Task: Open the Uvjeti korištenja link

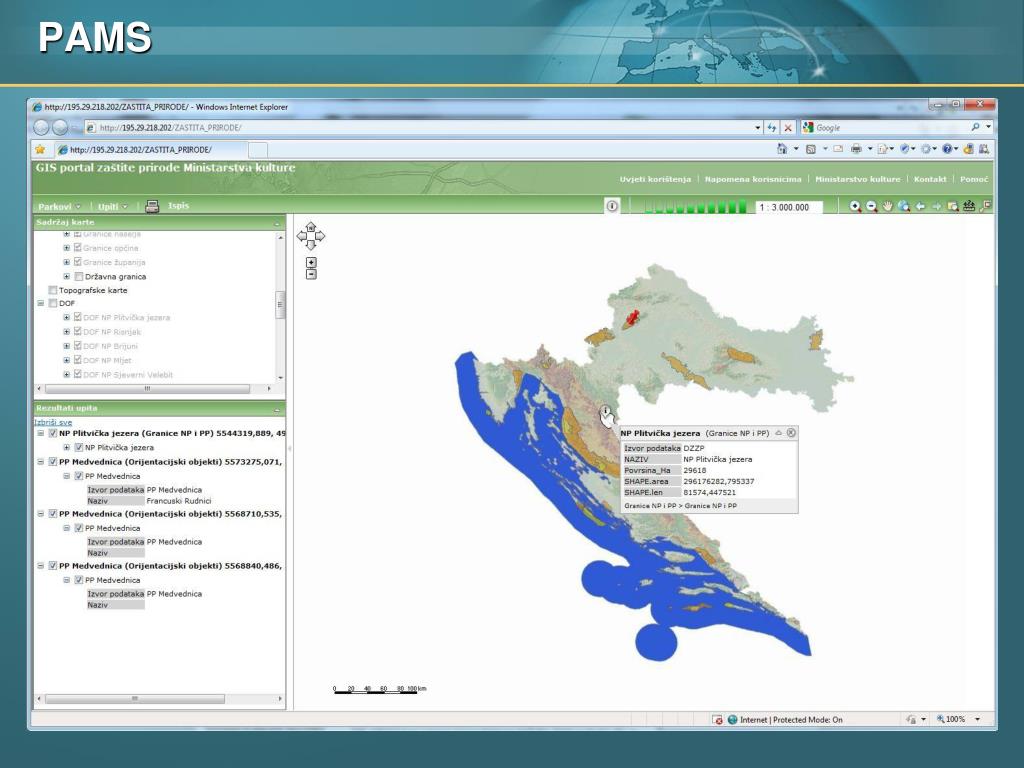Action: [x=655, y=179]
